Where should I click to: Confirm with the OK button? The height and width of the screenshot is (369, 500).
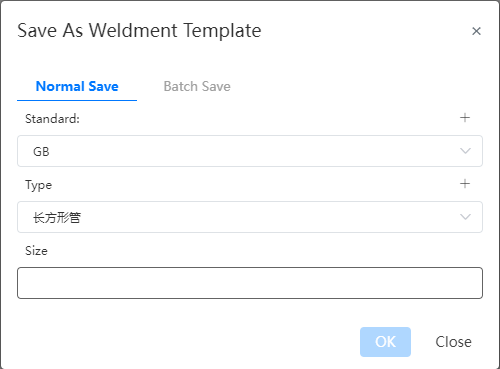[x=385, y=342]
